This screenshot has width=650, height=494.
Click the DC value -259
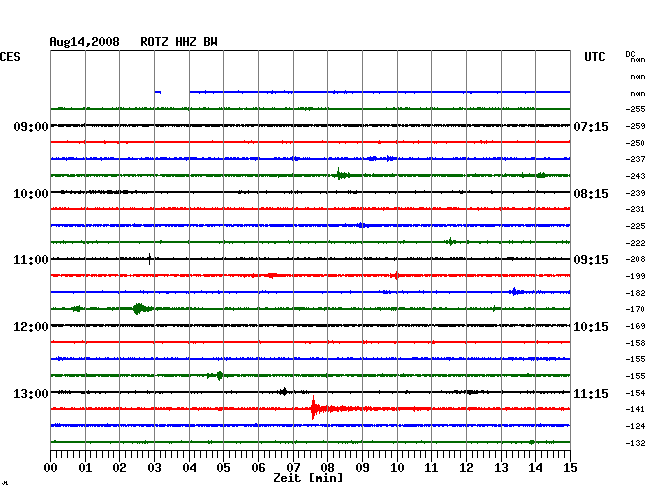coord(635,126)
